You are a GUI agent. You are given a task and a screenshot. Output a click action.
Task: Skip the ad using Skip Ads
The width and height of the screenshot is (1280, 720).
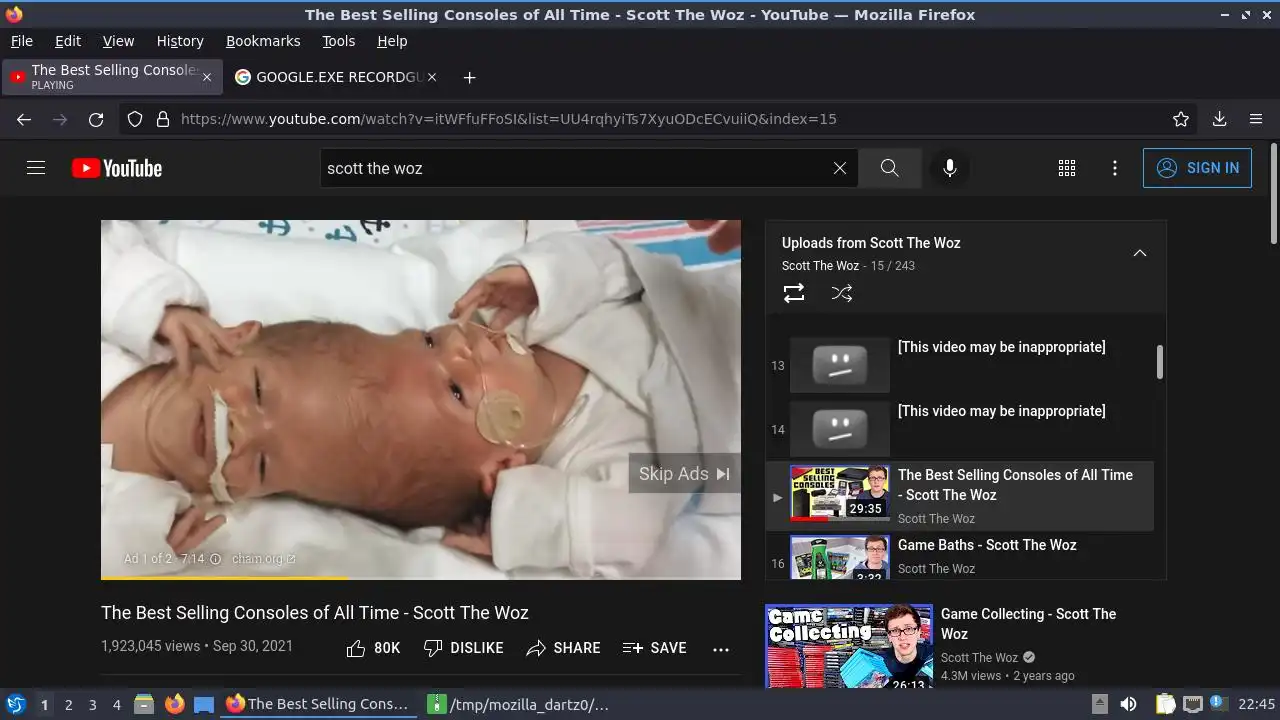[685, 474]
